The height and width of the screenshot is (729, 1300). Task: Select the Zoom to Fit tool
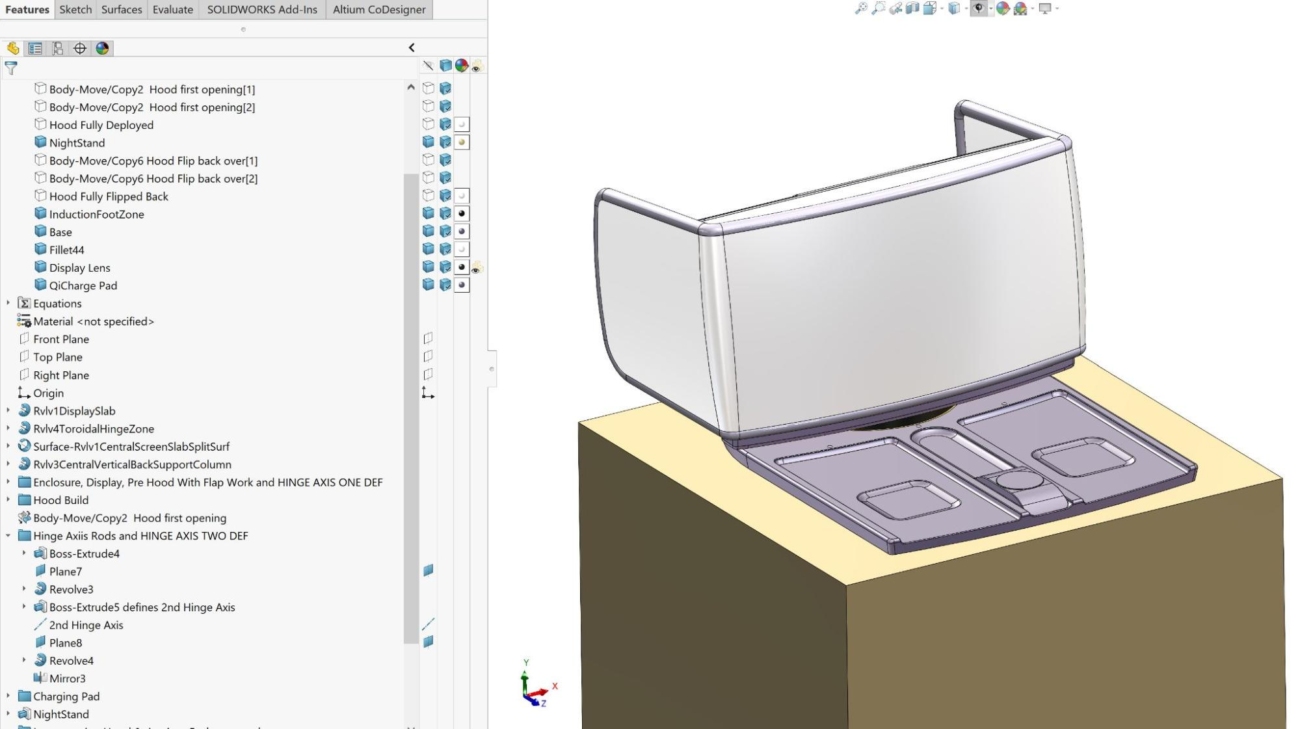[x=861, y=7]
